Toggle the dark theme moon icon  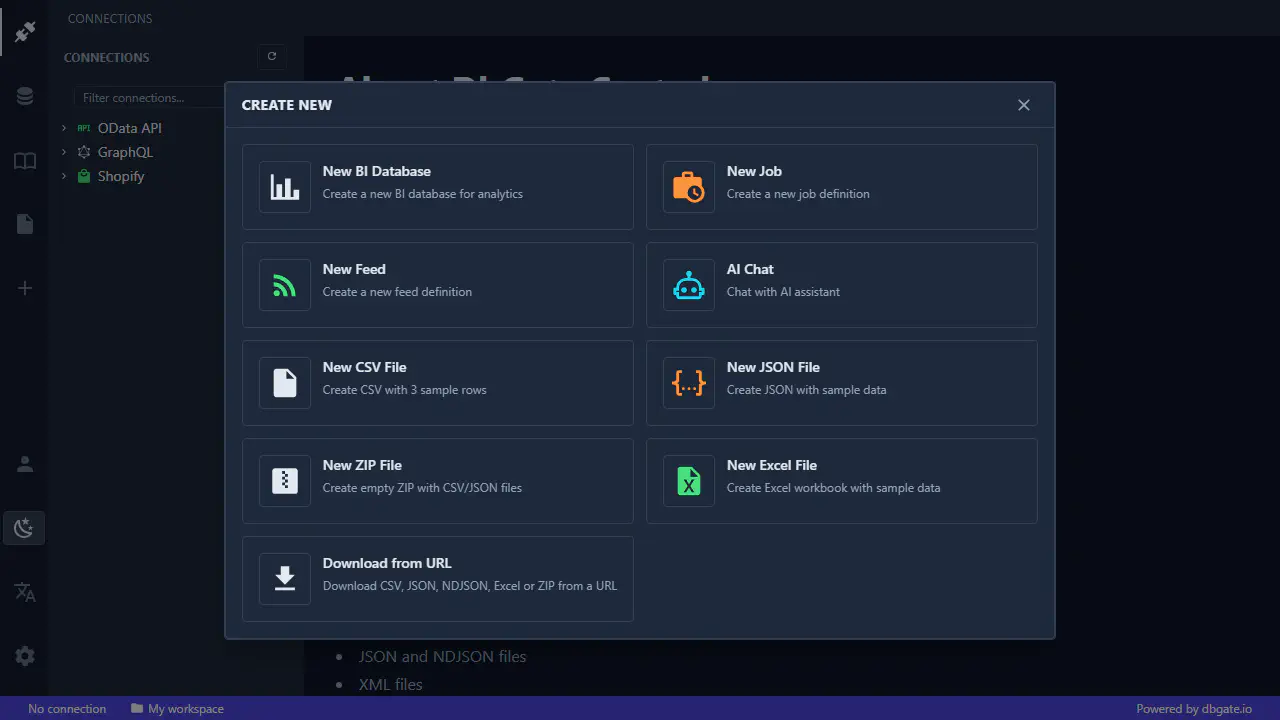click(x=25, y=528)
